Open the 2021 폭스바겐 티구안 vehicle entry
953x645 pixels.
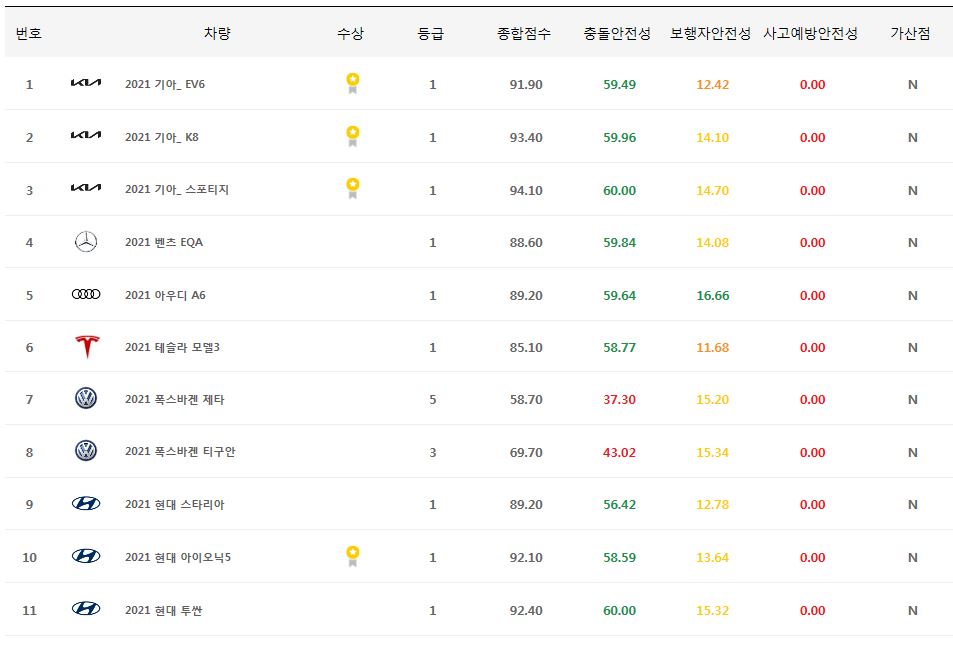click(180, 452)
